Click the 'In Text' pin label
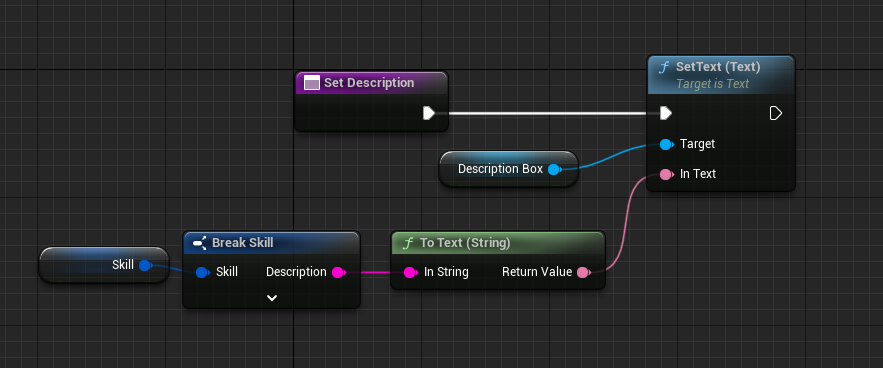Image resolution: width=883 pixels, height=368 pixels. [698, 174]
